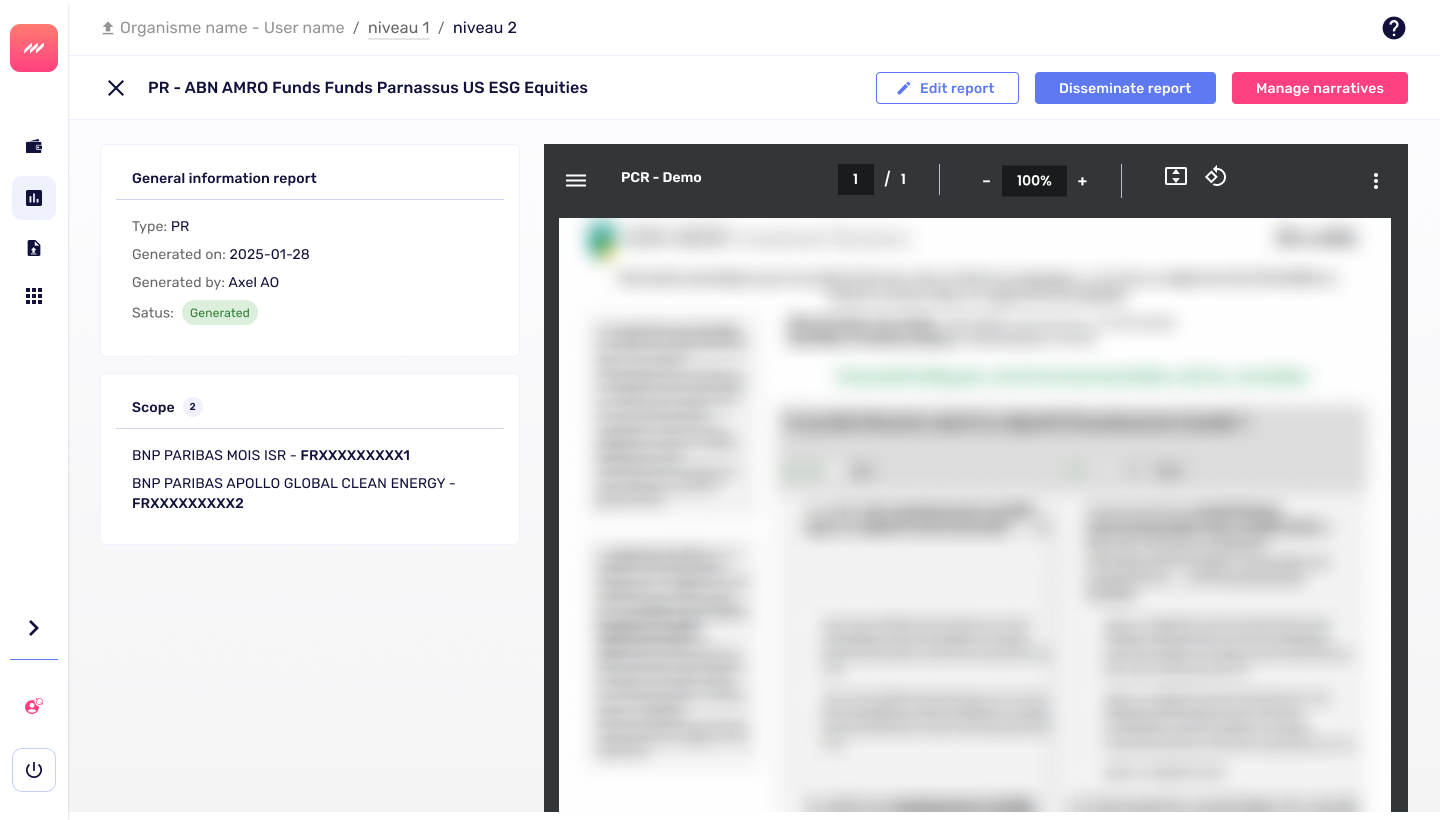Open the bar chart reports section
The width and height of the screenshot is (1440, 820).
pyautogui.click(x=34, y=198)
